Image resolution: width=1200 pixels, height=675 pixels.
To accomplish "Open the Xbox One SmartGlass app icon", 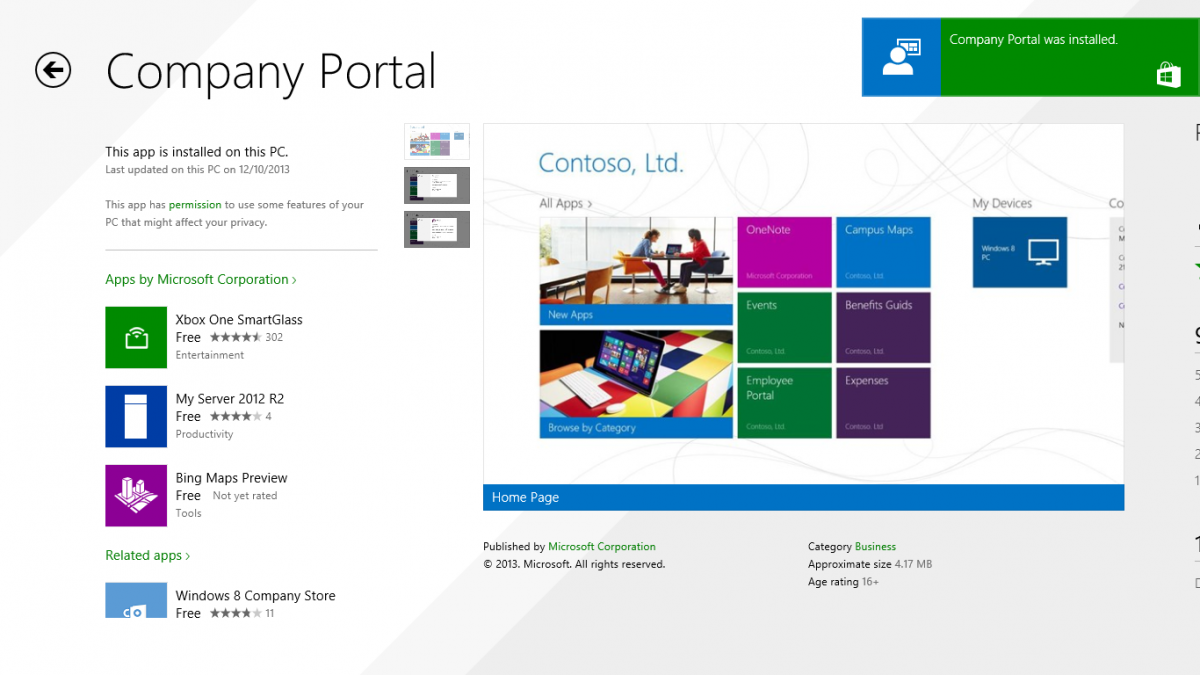I will click(136, 338).
